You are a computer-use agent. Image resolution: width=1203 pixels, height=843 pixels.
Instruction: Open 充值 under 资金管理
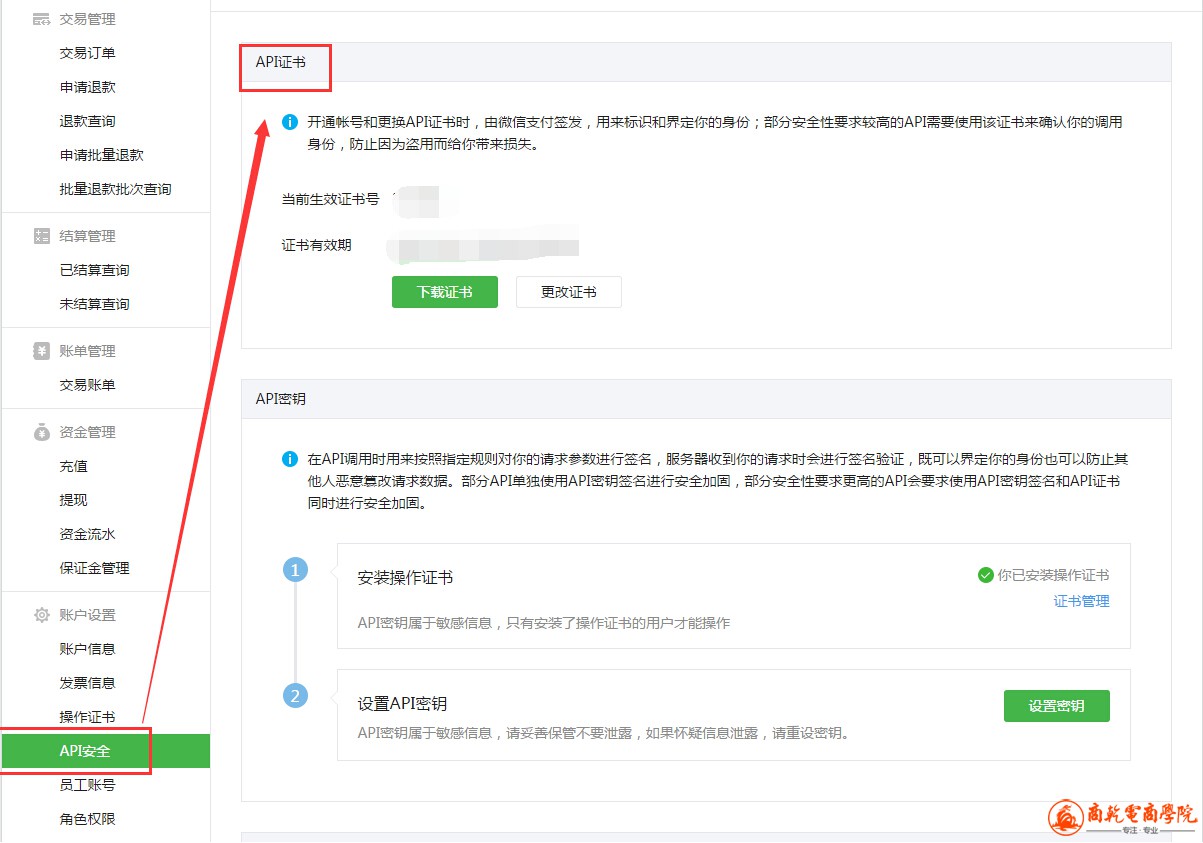(x=73, y=466)
